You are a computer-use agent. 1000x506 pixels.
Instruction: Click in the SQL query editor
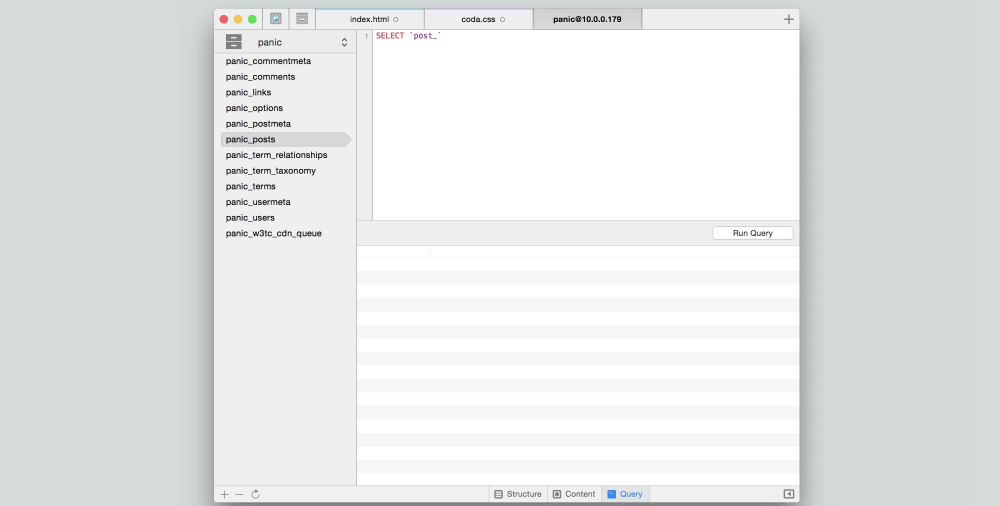(x=585, y=125)
